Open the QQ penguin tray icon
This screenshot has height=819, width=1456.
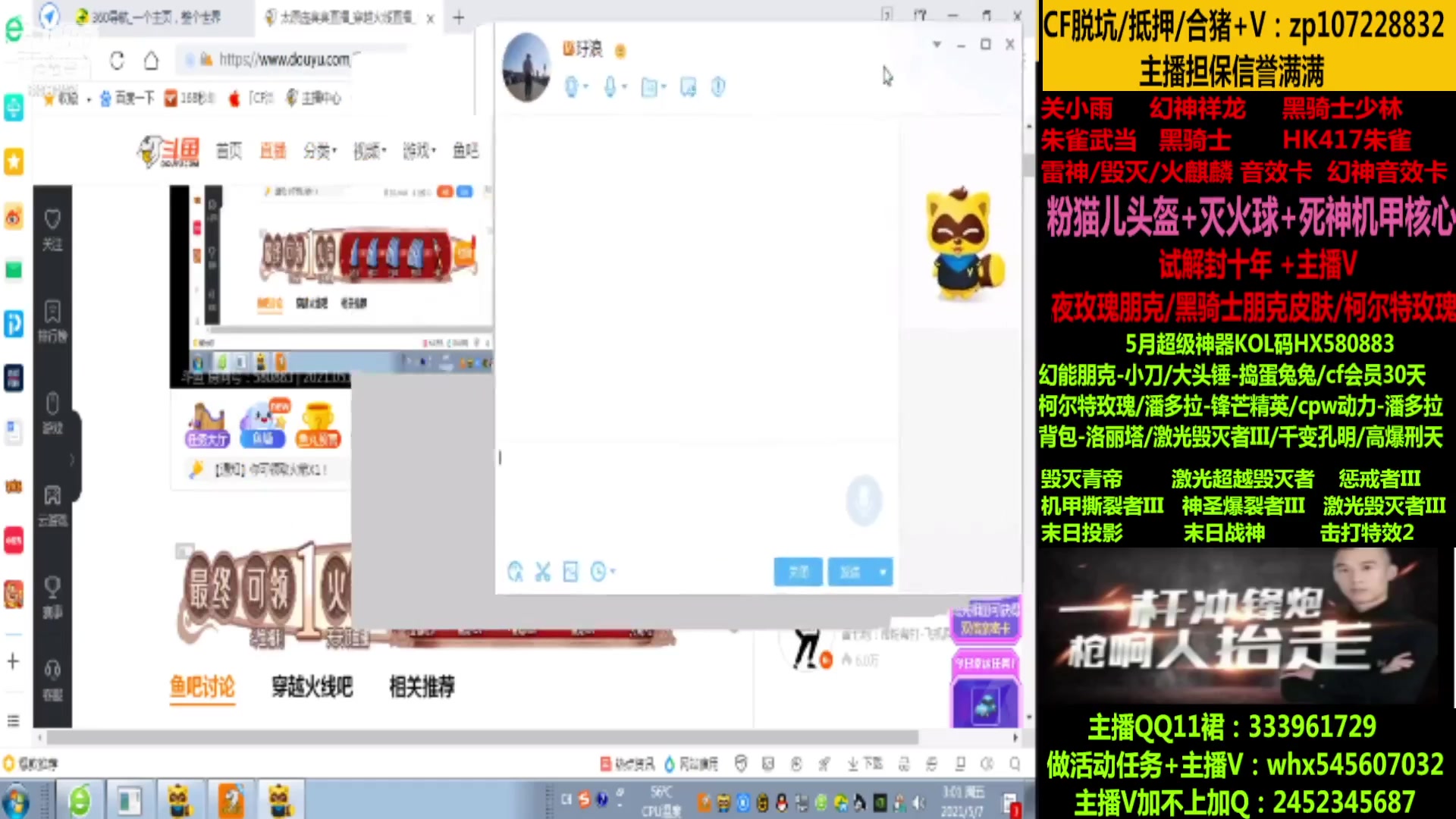[782, 802]
